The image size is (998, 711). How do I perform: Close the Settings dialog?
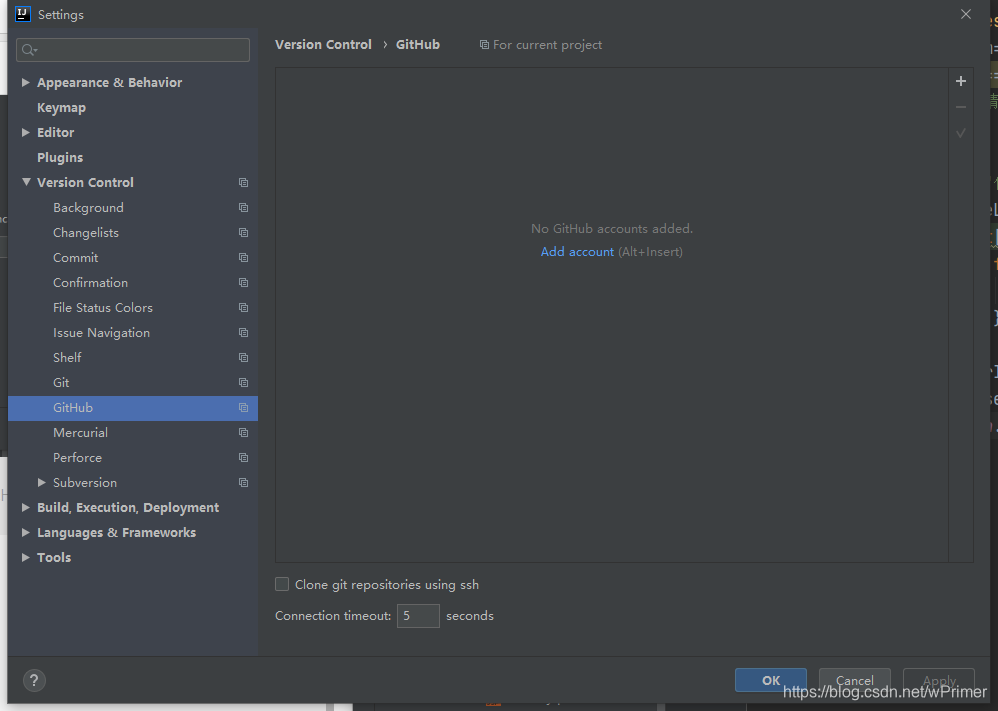[x=966, y=14]
